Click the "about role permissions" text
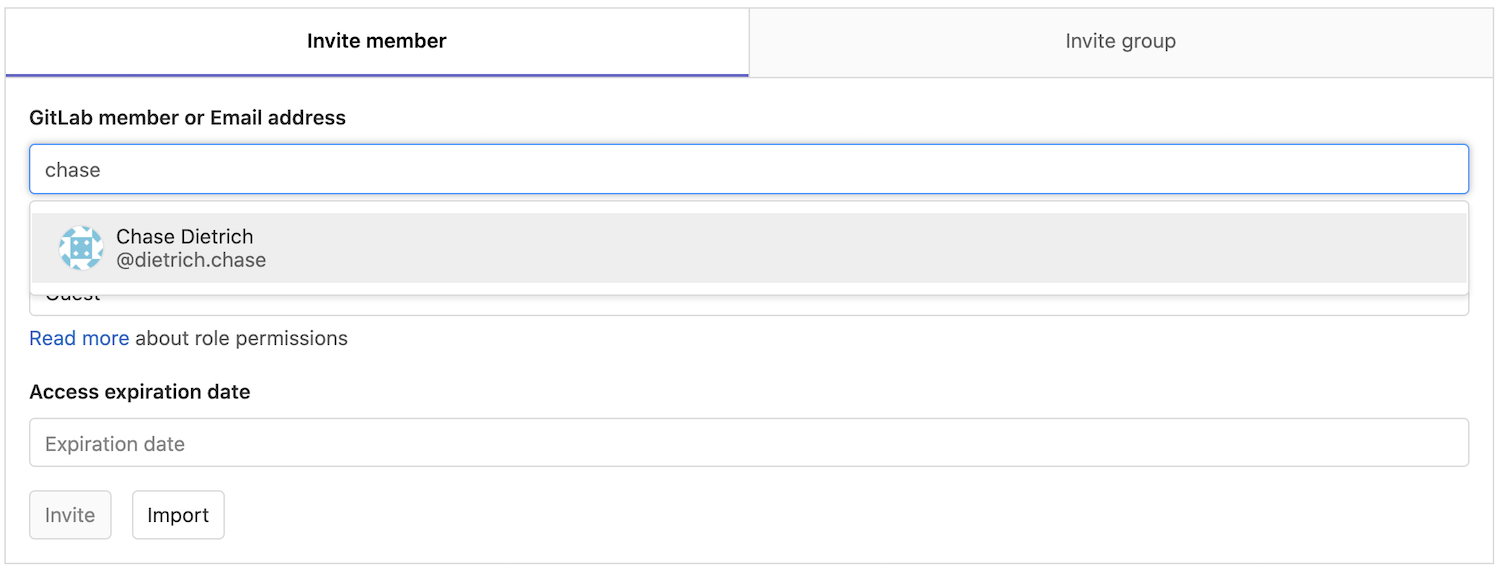 (242, 339)
